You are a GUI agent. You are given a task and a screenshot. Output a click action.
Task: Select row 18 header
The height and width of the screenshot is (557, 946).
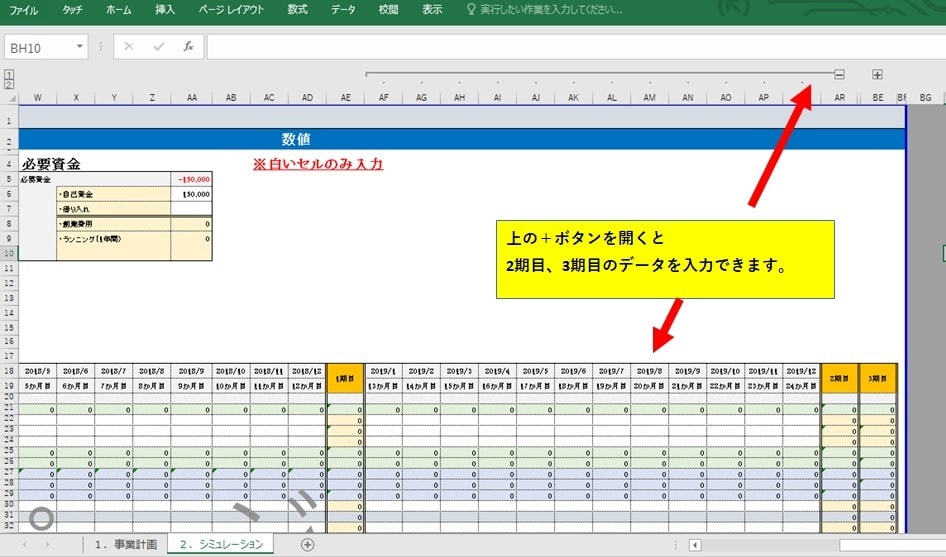9,371
